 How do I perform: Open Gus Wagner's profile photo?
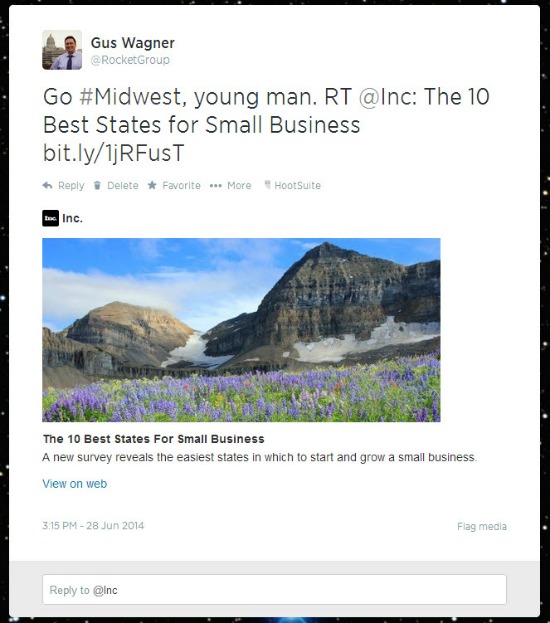[62, 50]
